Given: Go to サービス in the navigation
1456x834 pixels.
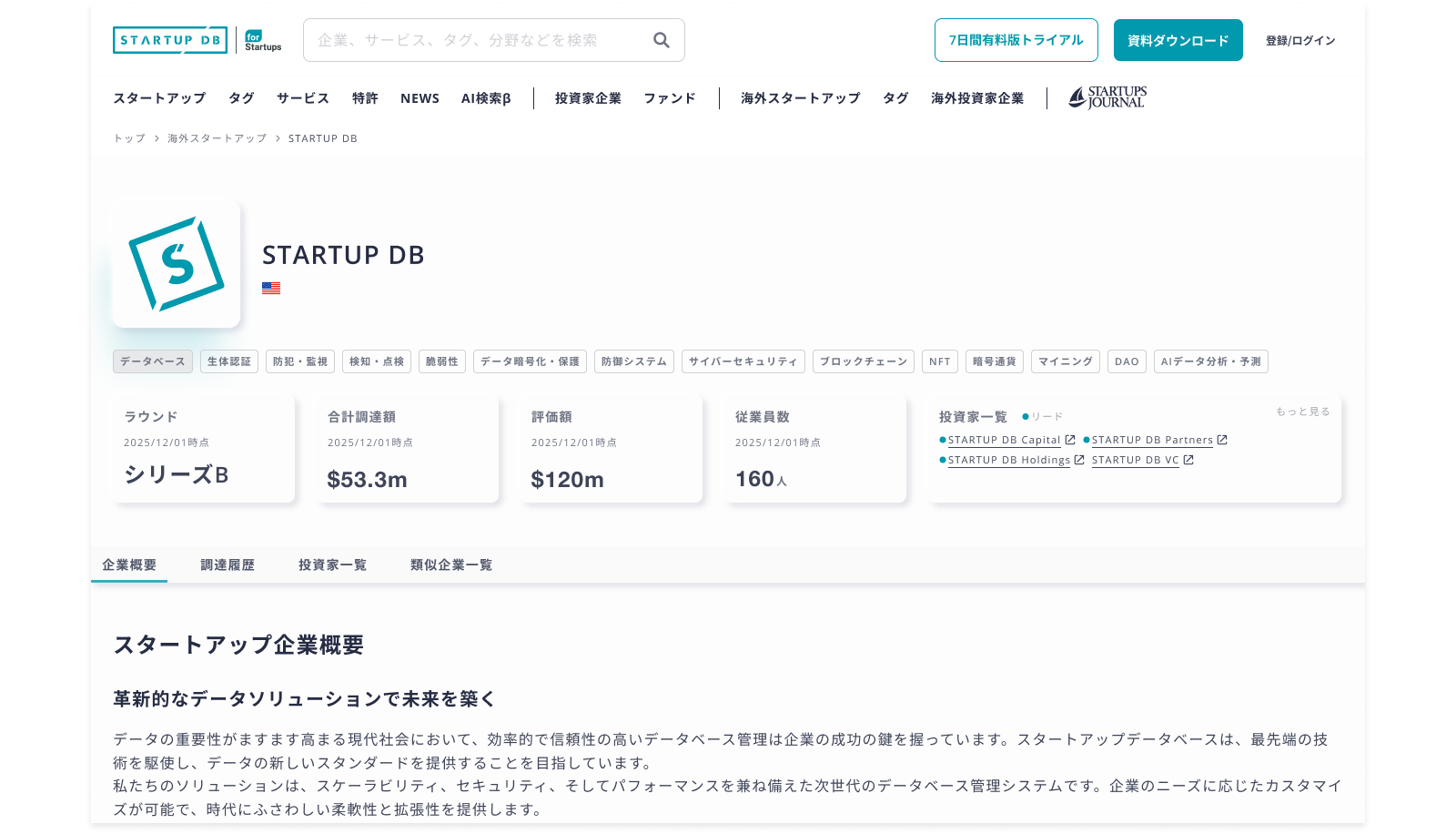Looking at the screenshot, I should click(303, 98).
